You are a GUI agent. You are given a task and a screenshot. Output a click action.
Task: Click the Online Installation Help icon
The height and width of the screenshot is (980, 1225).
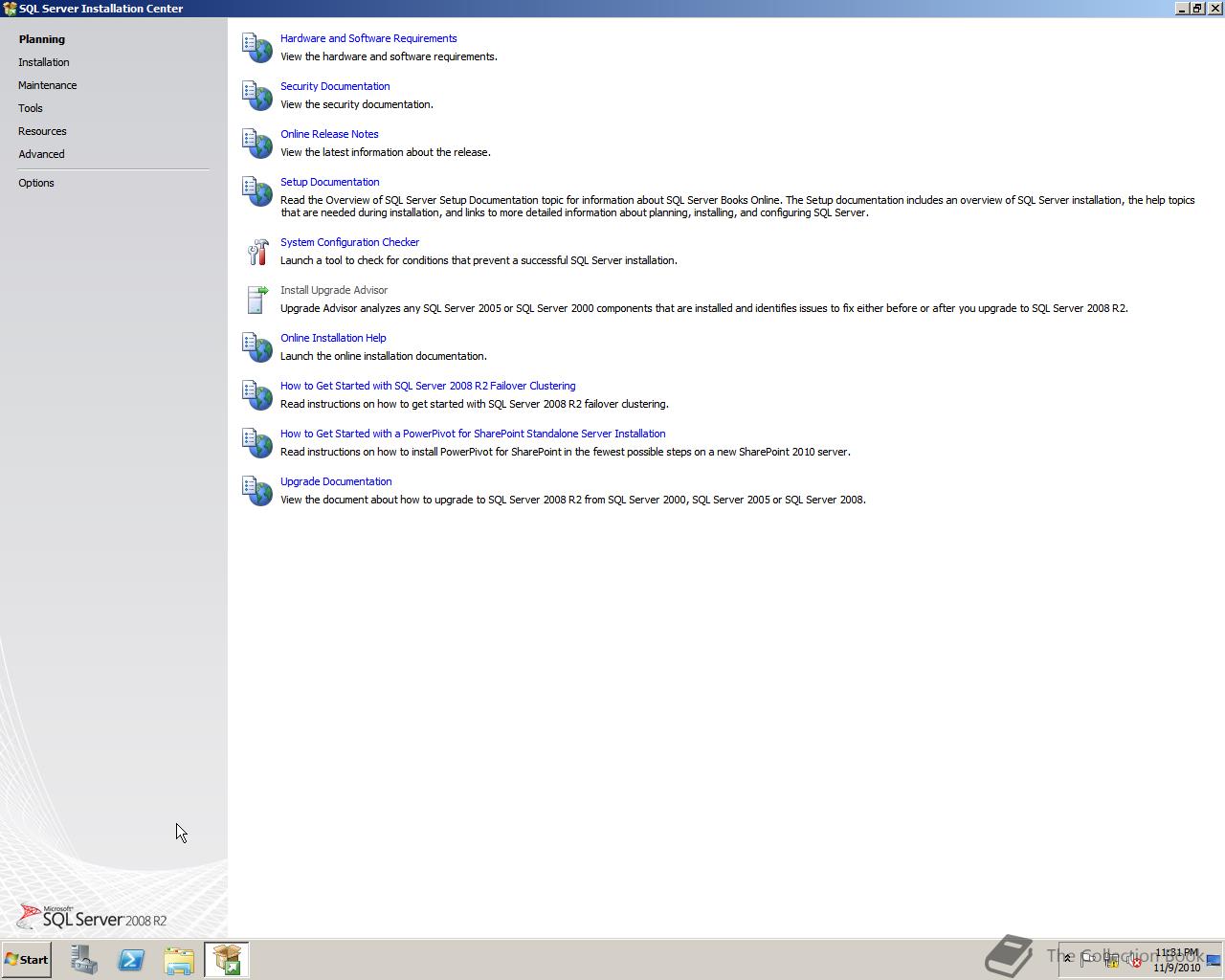[257, 347]
